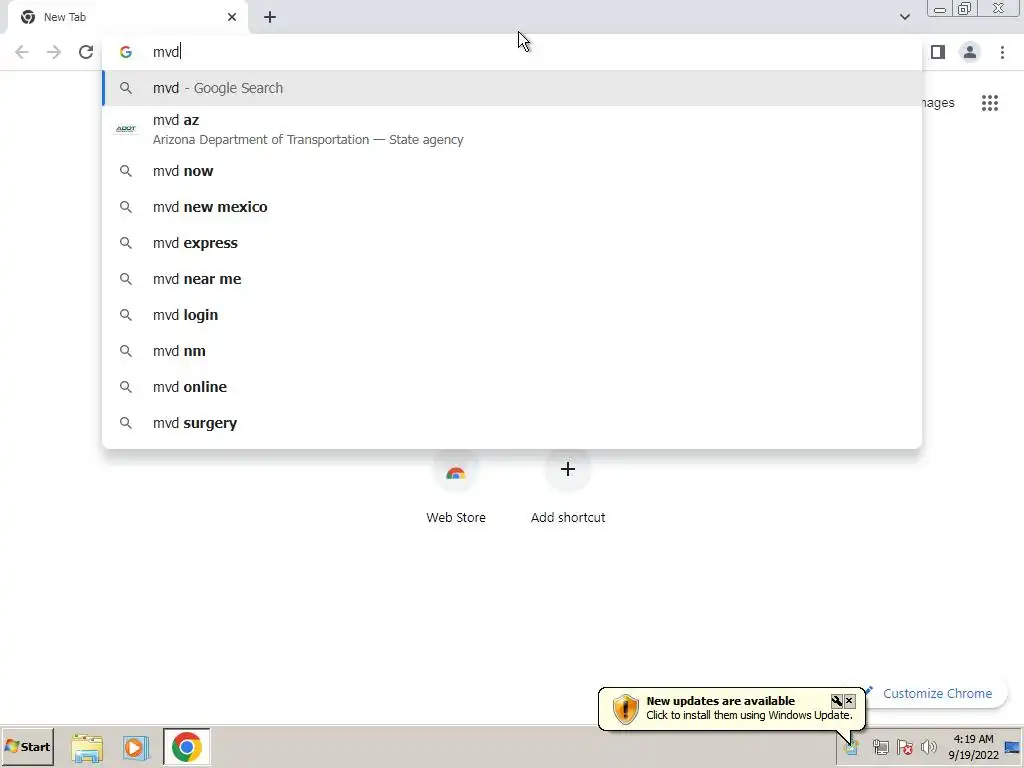Open the Windows Start button
Screen dimensions: 1024x768
coord(27,746)
